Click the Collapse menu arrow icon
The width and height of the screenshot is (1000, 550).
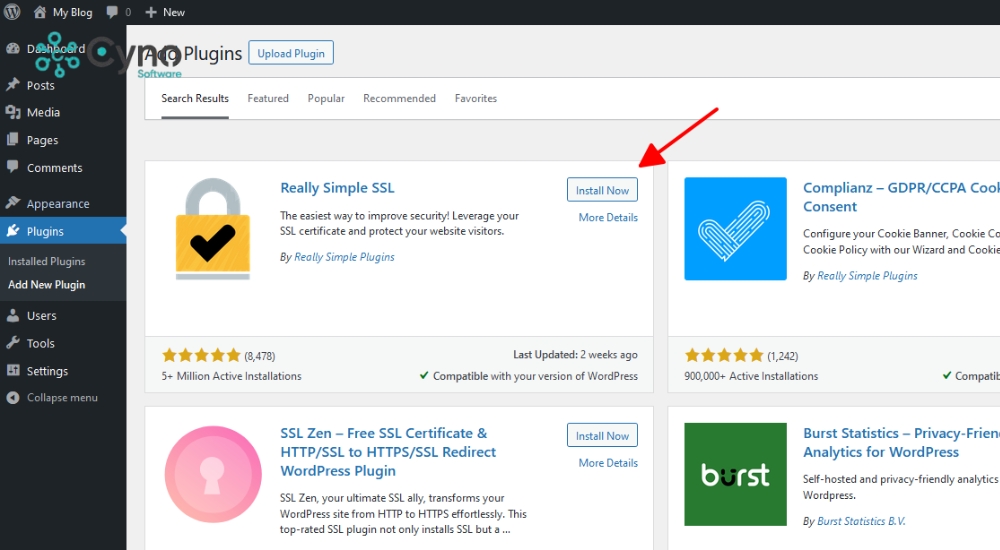pyautogui.click(x=13, y=398)
